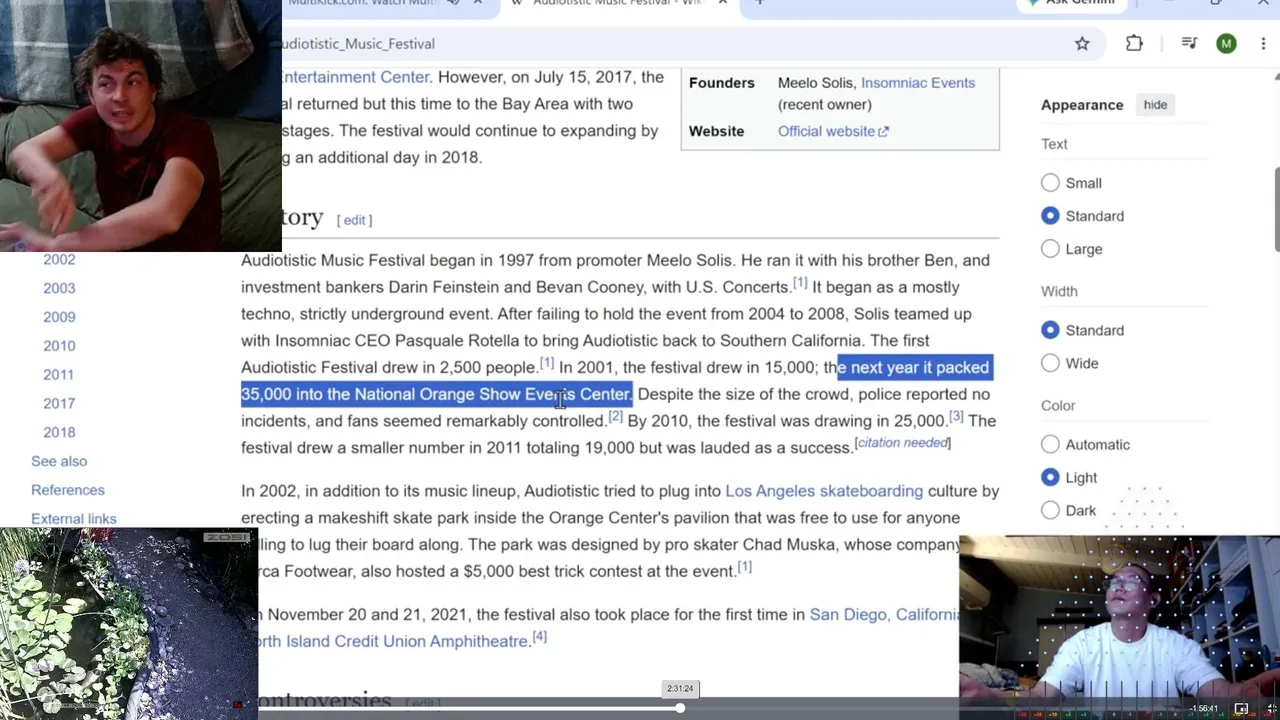1280x720 pixels.
Task: Click the Website label in the infobox
Action: point(716,131)
